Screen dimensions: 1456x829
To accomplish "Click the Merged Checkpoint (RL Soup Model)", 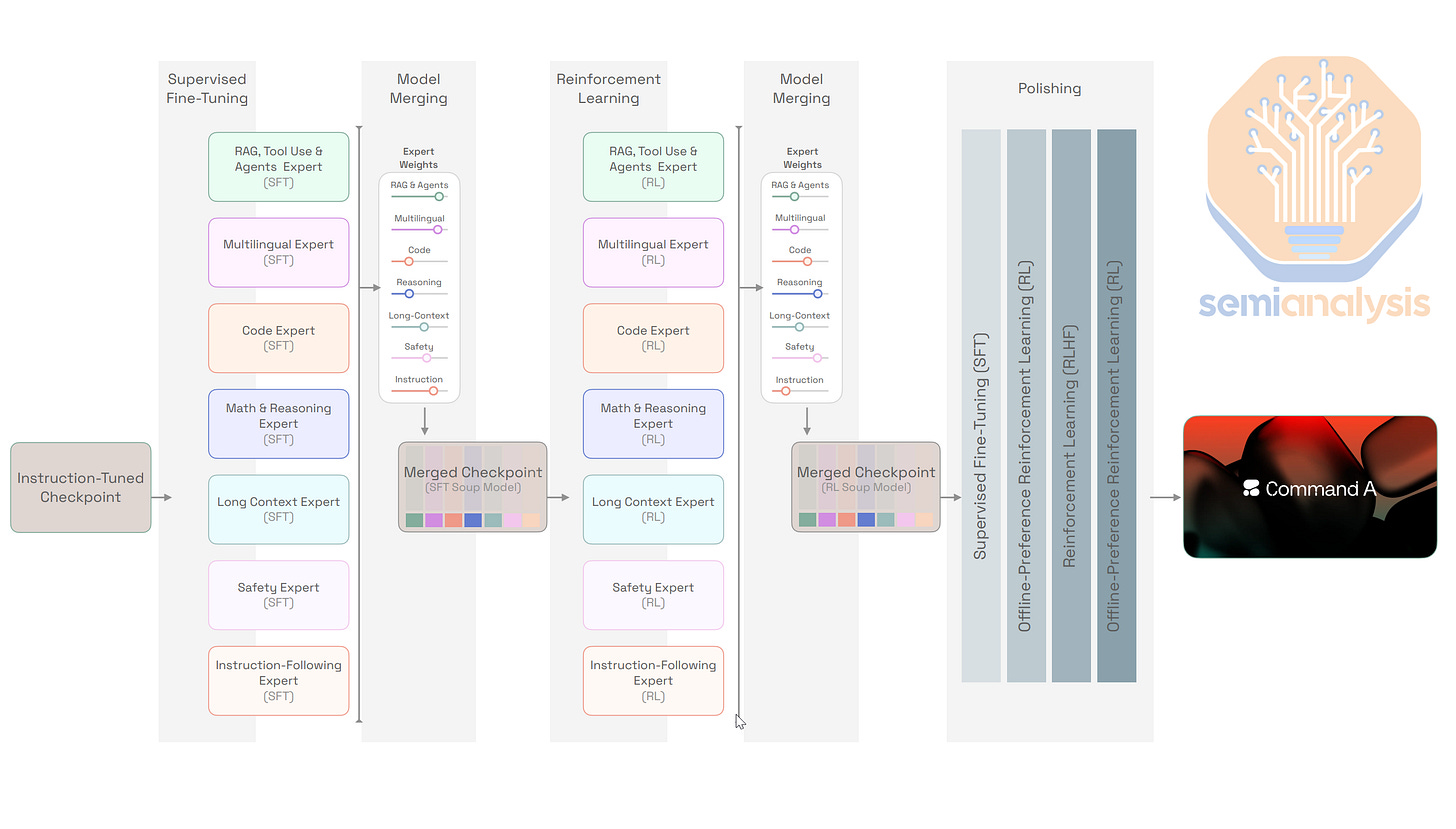I will tap(865, 487).
